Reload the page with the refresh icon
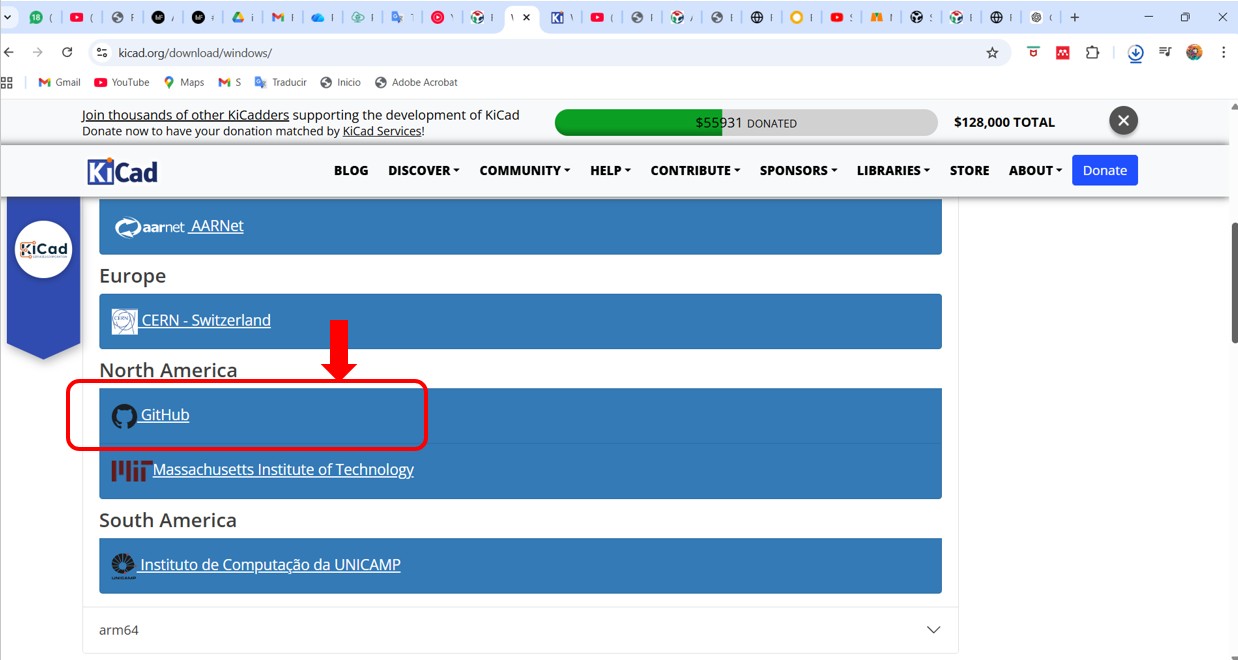The height and width of the screenshot is (660, 1238). (67, 52)
